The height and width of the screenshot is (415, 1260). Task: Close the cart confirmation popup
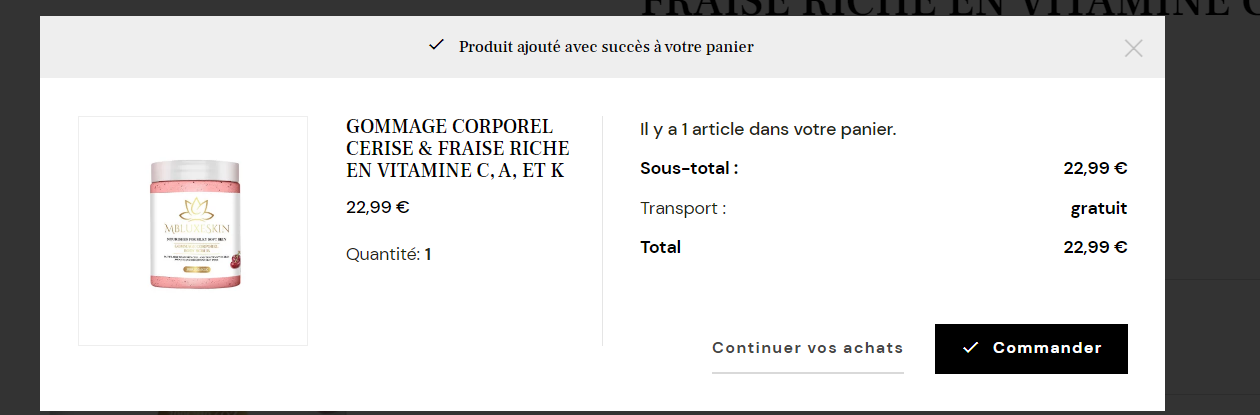(x=1133, y=48)
